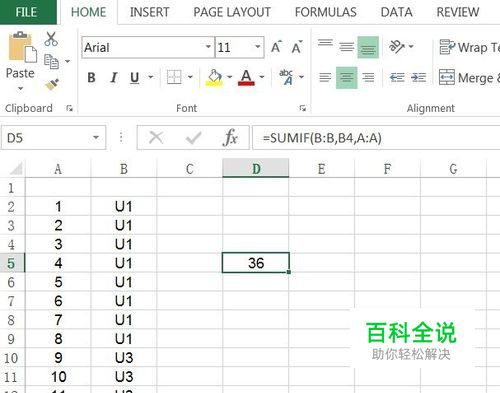Open Clipboard pane launcher

coord(70,108)
